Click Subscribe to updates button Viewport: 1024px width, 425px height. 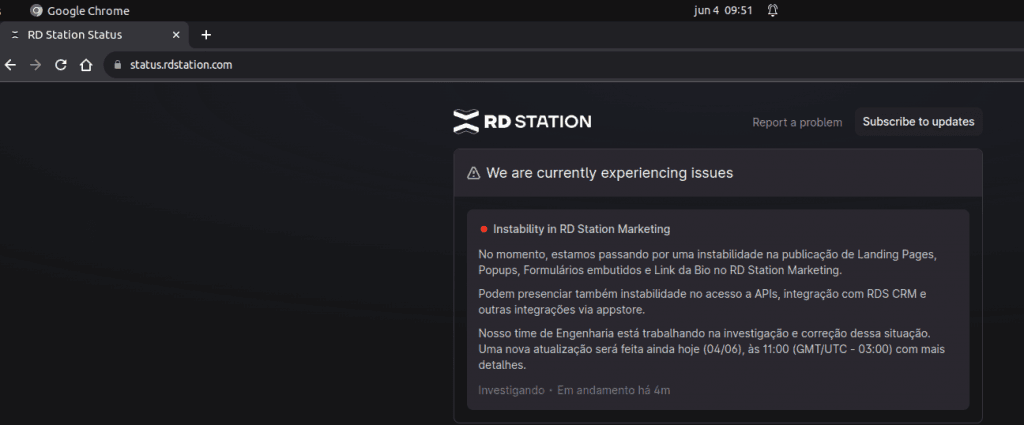(x=918, y=122)
